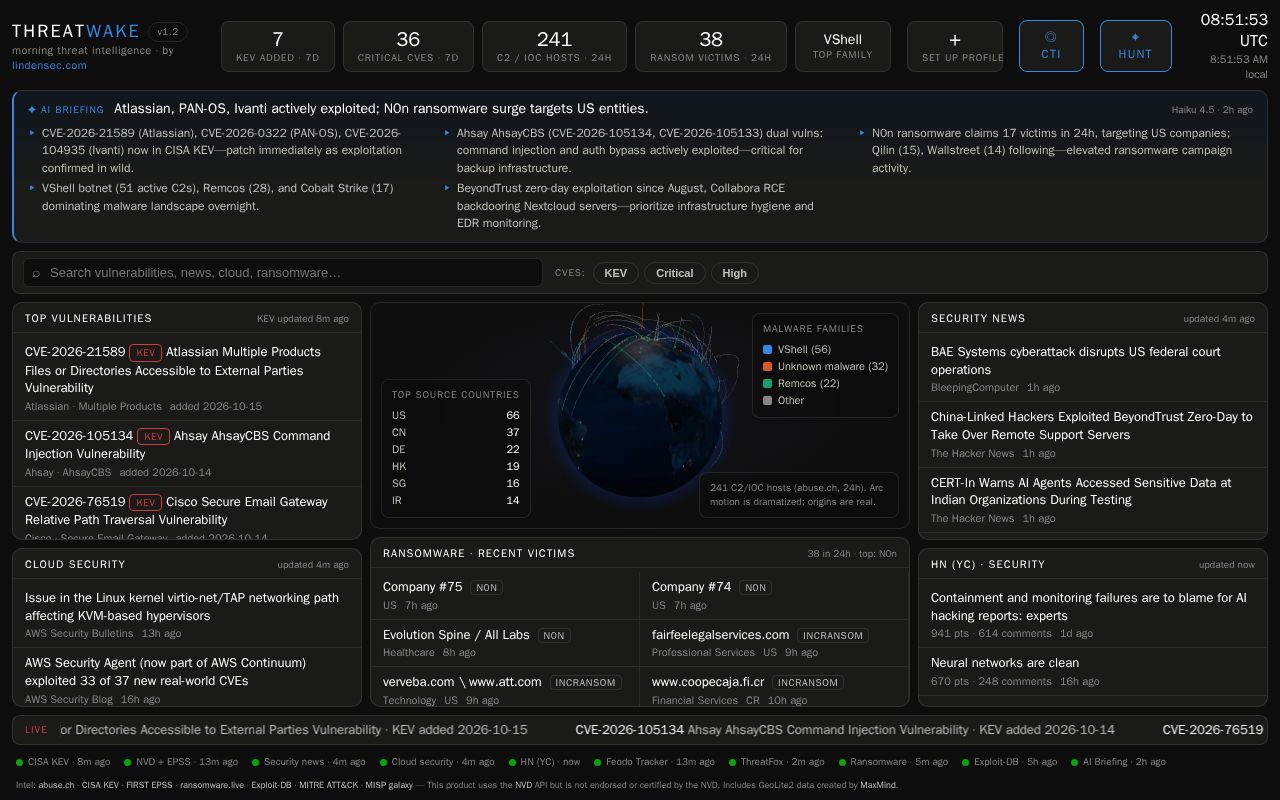This screenshot has height=800, width=1280.
Task: Click the 36 Critical CVEs stat tile
Action: point(408,46)
